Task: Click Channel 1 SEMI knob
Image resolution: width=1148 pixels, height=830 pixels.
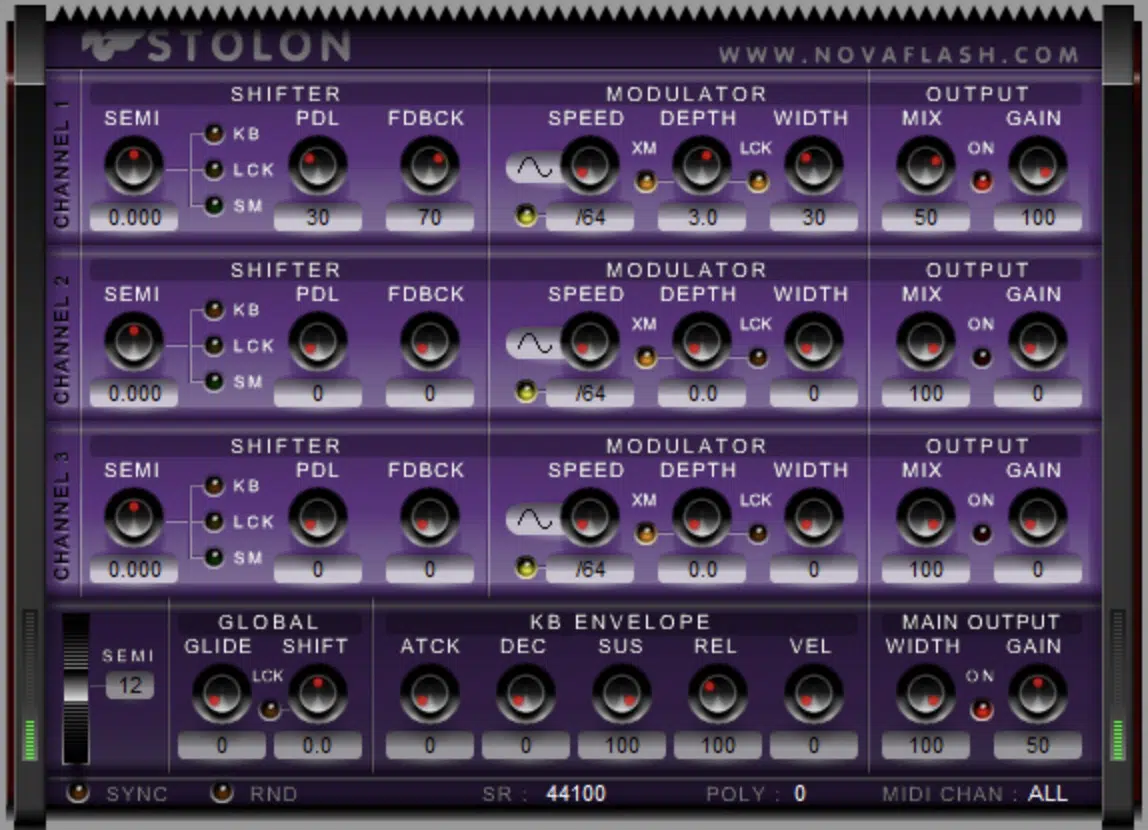Action: point(133,166)
